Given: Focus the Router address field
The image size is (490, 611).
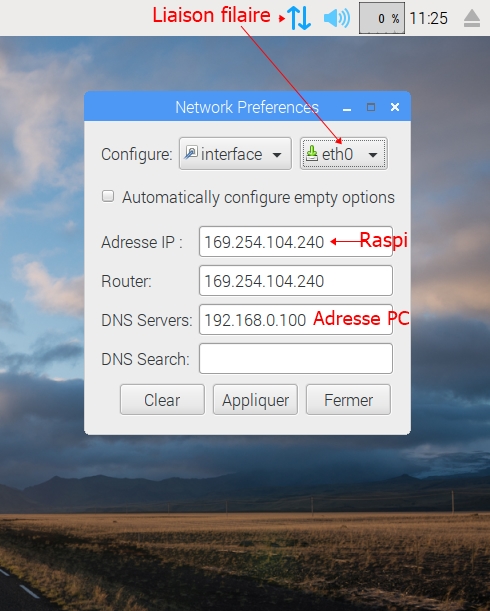Looking at the screenshot, I should coord(295,281).
